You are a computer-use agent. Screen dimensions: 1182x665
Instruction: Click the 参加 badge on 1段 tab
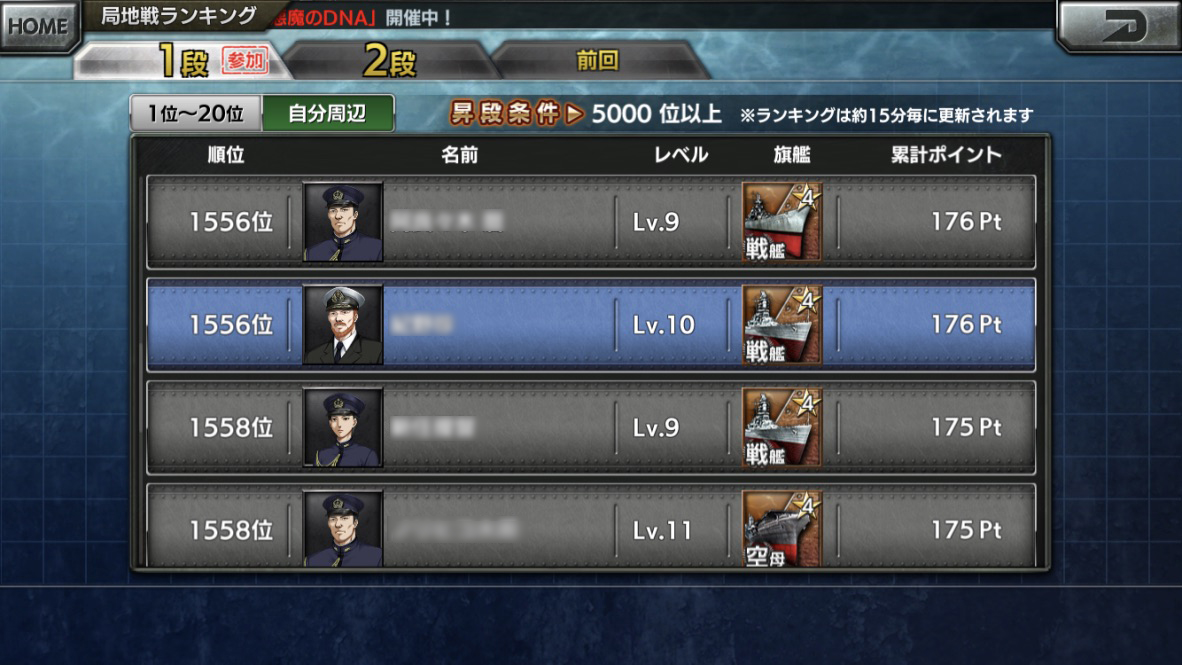pos(245,60)
